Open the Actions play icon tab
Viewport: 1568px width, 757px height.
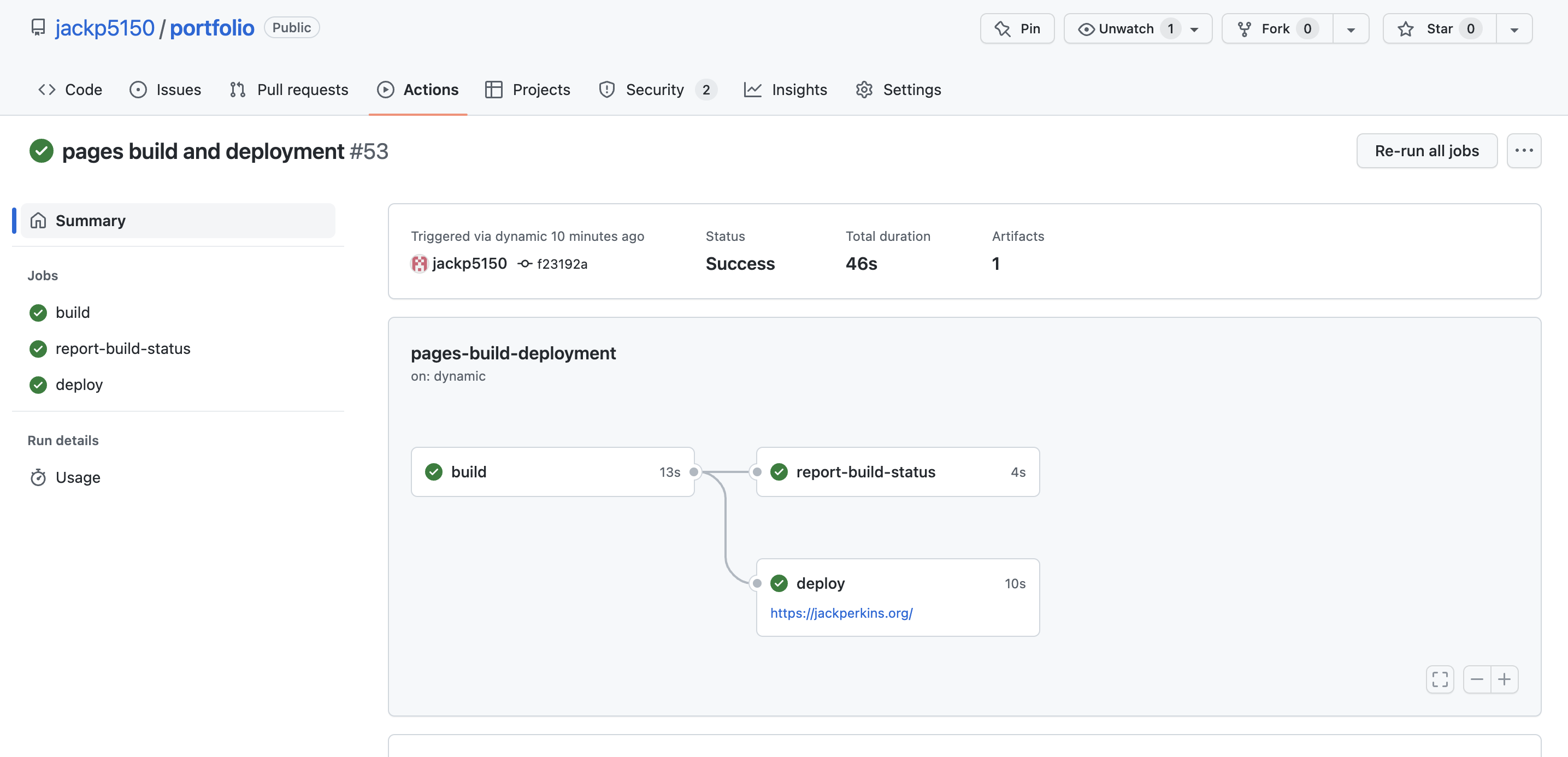(386, 90)
